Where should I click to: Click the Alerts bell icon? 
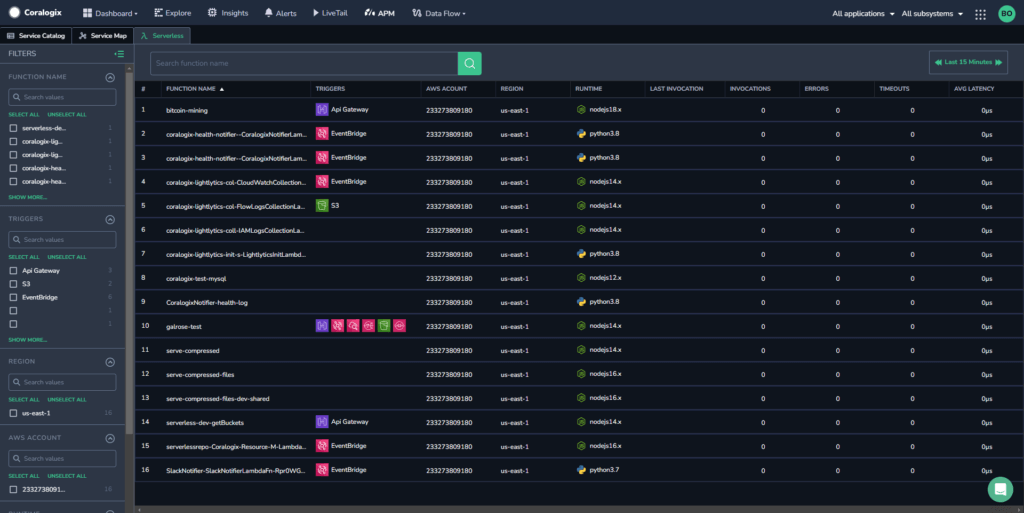tap(268, 13)
